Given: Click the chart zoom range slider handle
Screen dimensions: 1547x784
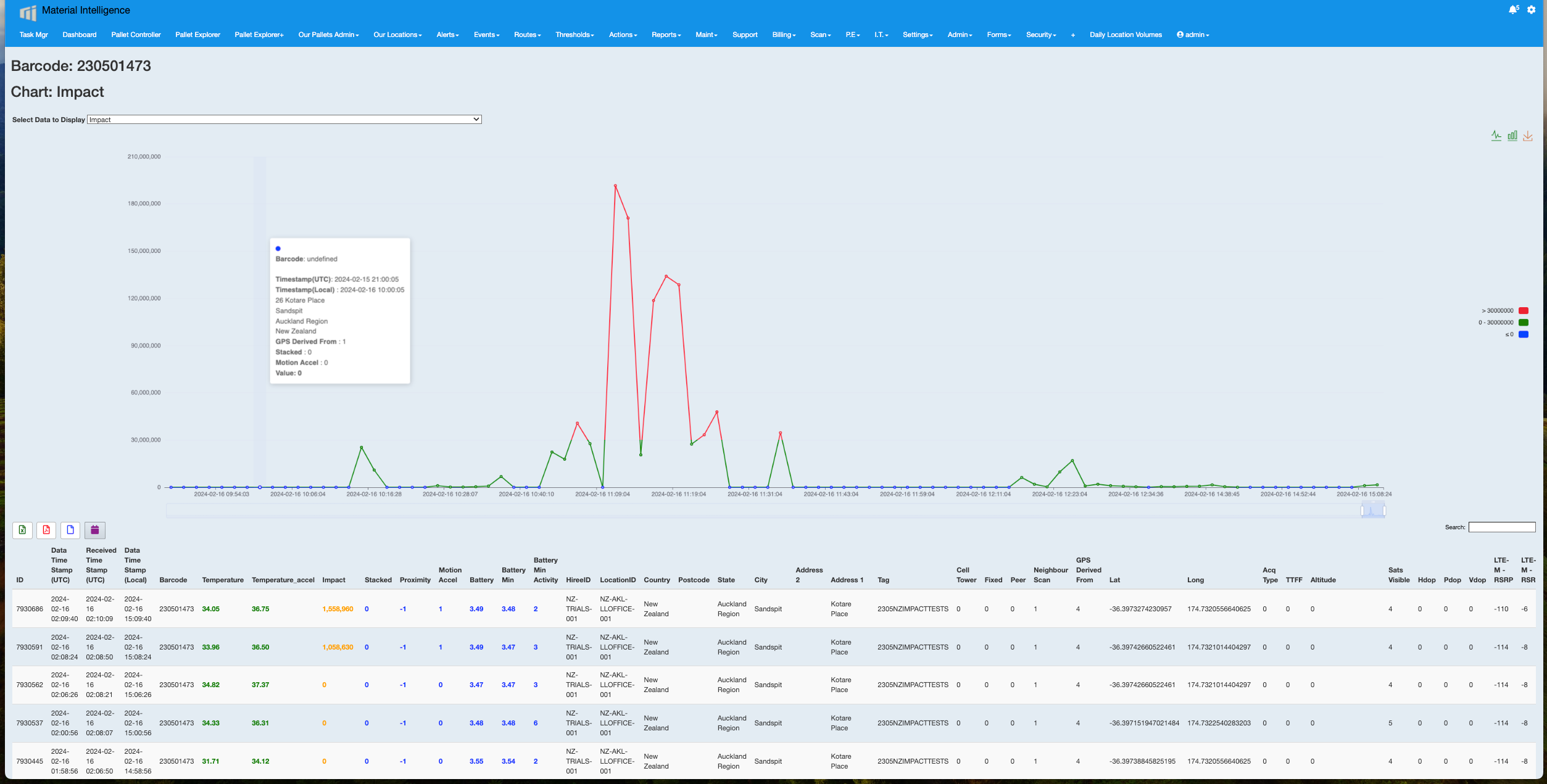Looking at the screenshot, I should [1373, 510].
